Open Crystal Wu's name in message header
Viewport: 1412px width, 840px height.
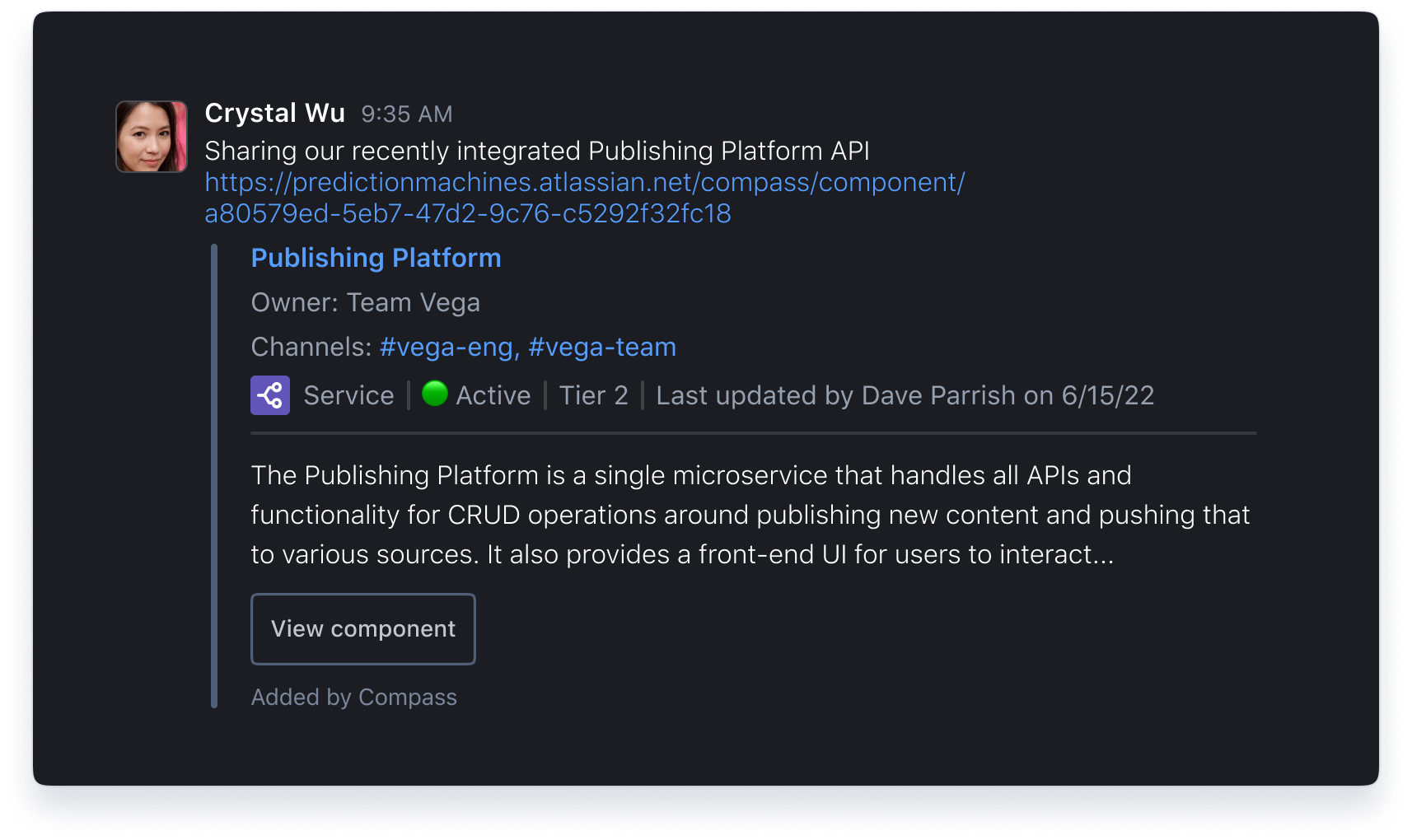point(274,113)
